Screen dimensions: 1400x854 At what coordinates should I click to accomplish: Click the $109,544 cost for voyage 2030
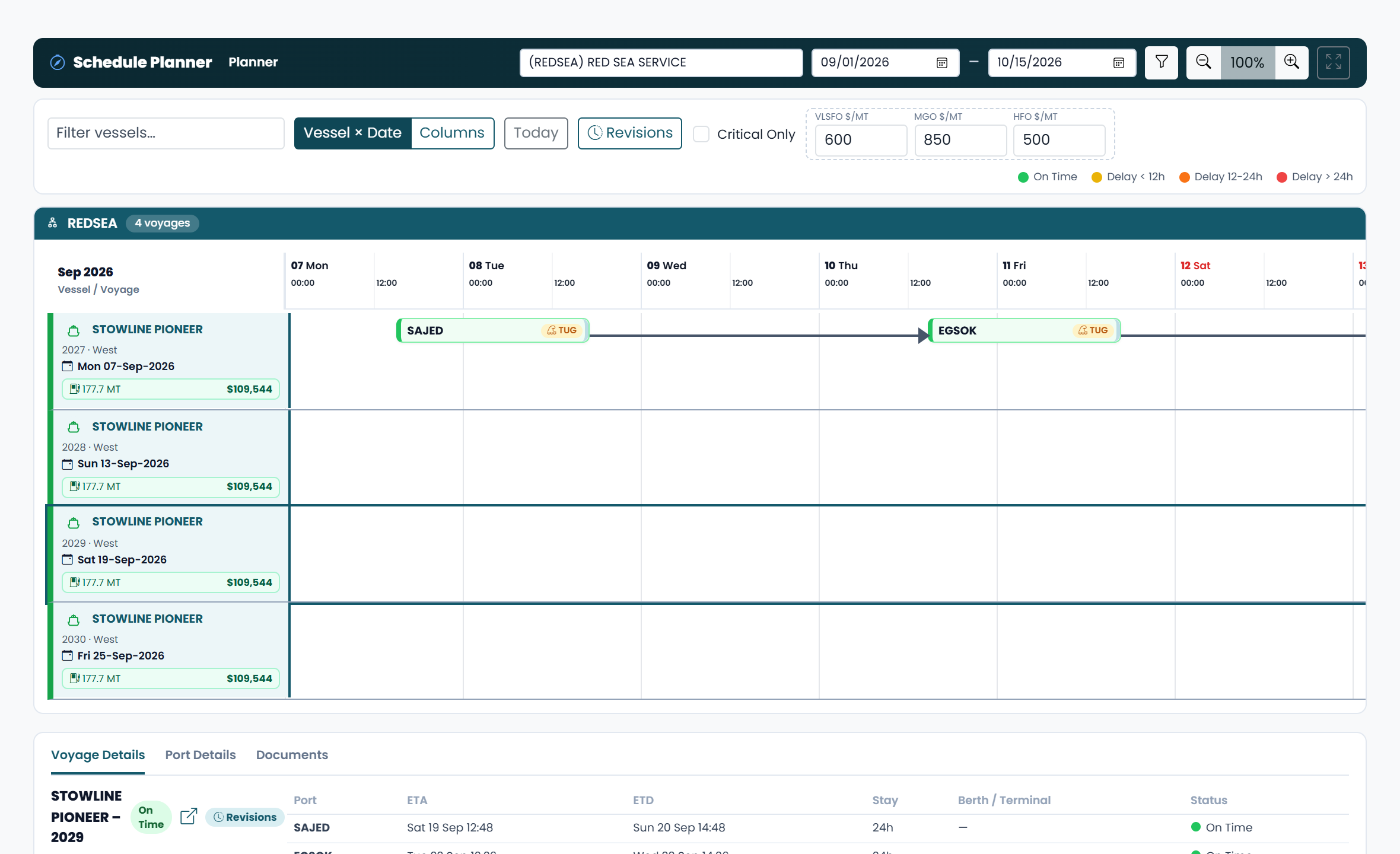click(x=249, y=678)
